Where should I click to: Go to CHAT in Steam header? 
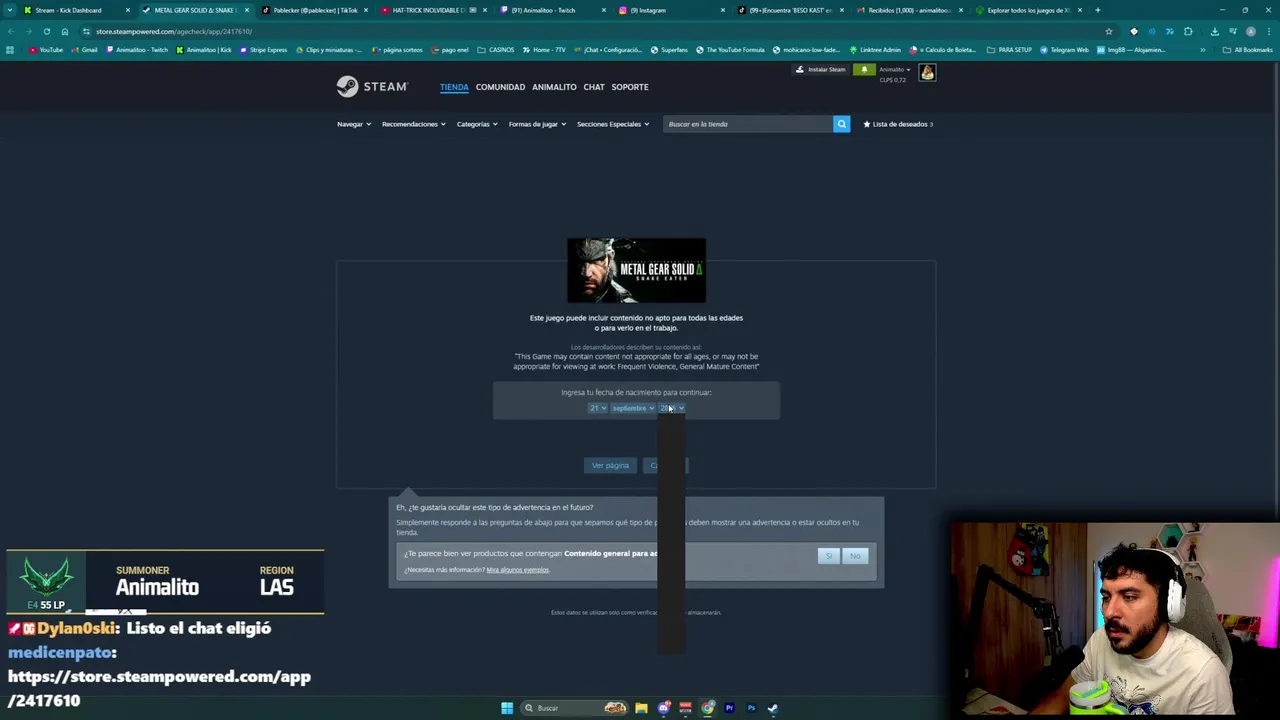coord(594,87)
